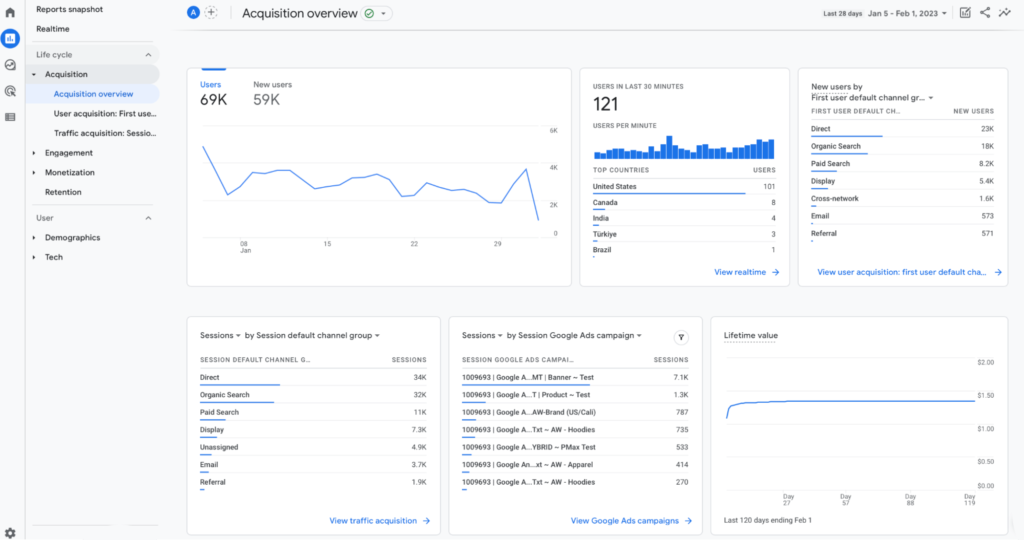Viewport: 1024px width, 540px height.
Task: Share this report via share icon
Action: click(985, 12)
